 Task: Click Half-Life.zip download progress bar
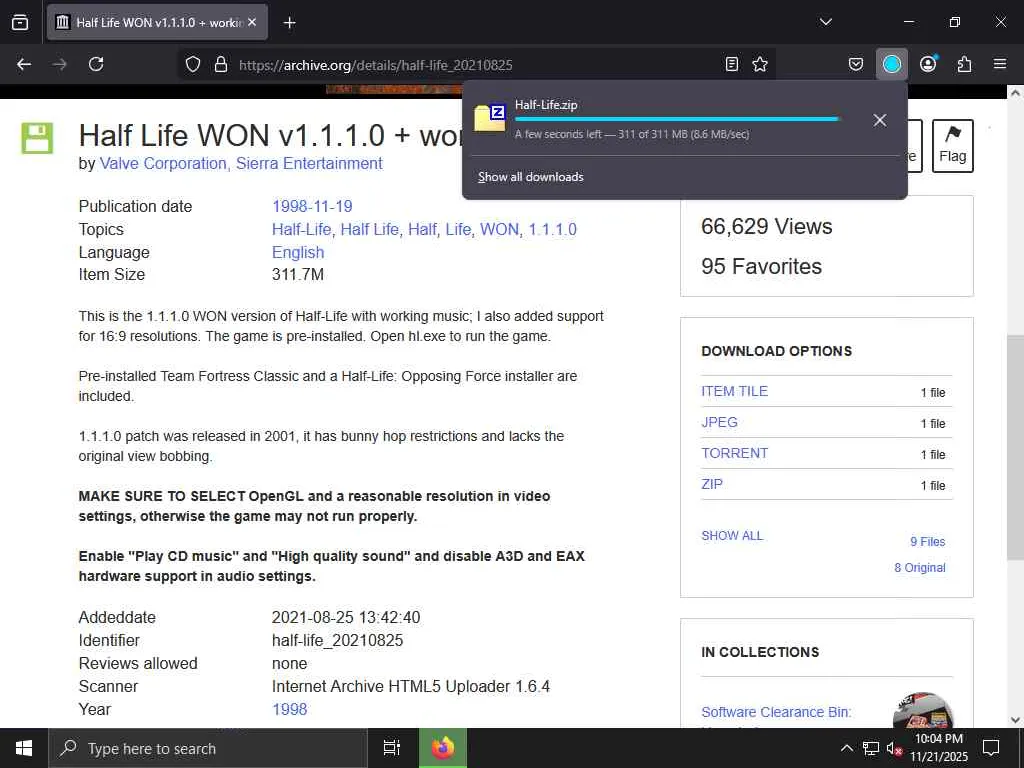click(x=677, y=119)
